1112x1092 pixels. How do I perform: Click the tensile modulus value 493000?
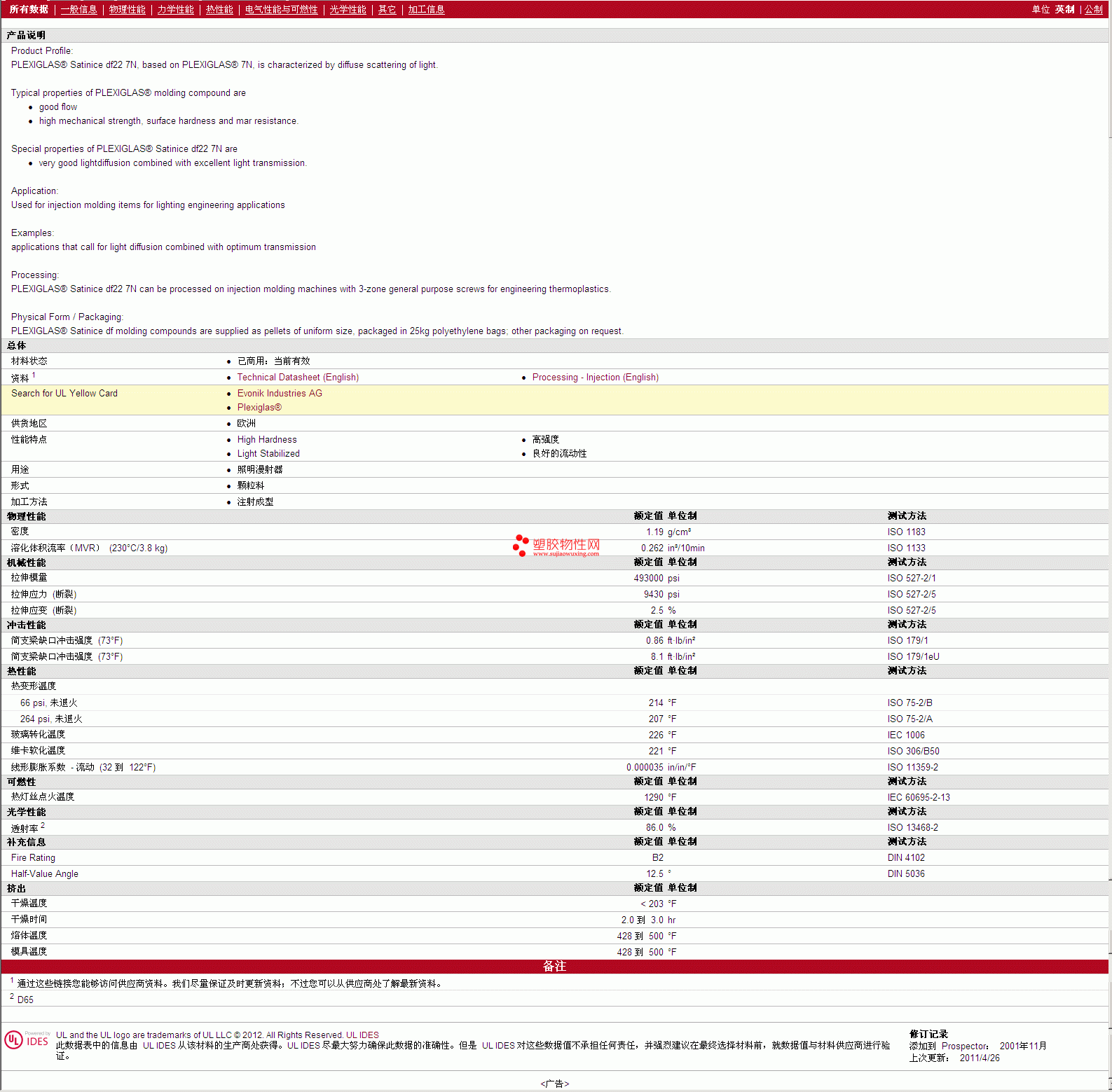point(649,579)
